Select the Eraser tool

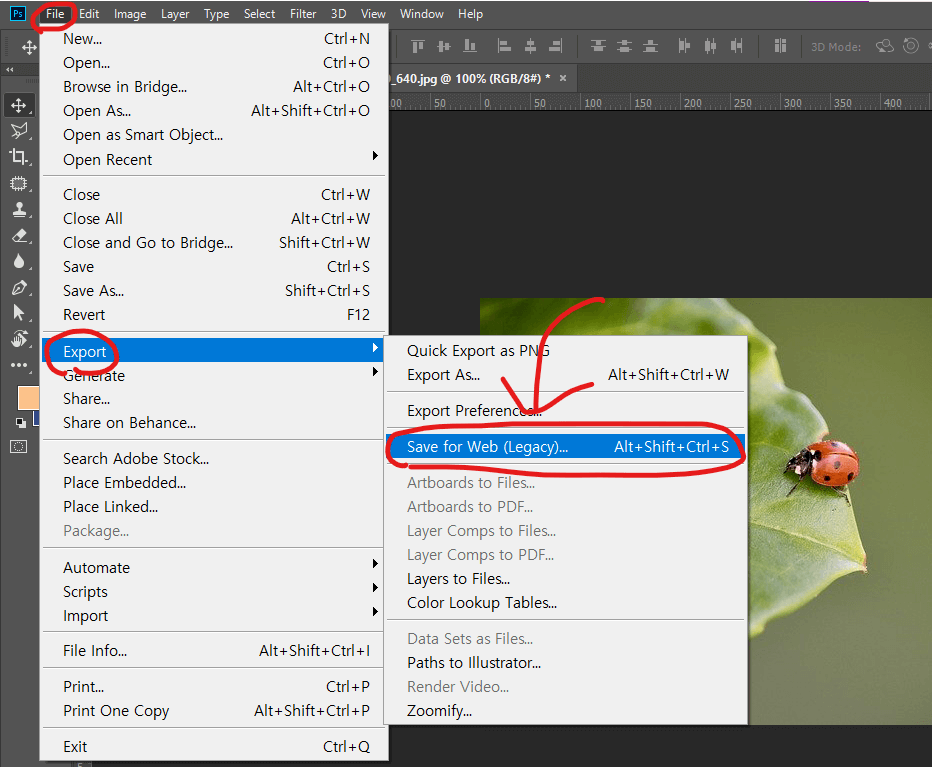pyautogui.click(x=18, y=236)
